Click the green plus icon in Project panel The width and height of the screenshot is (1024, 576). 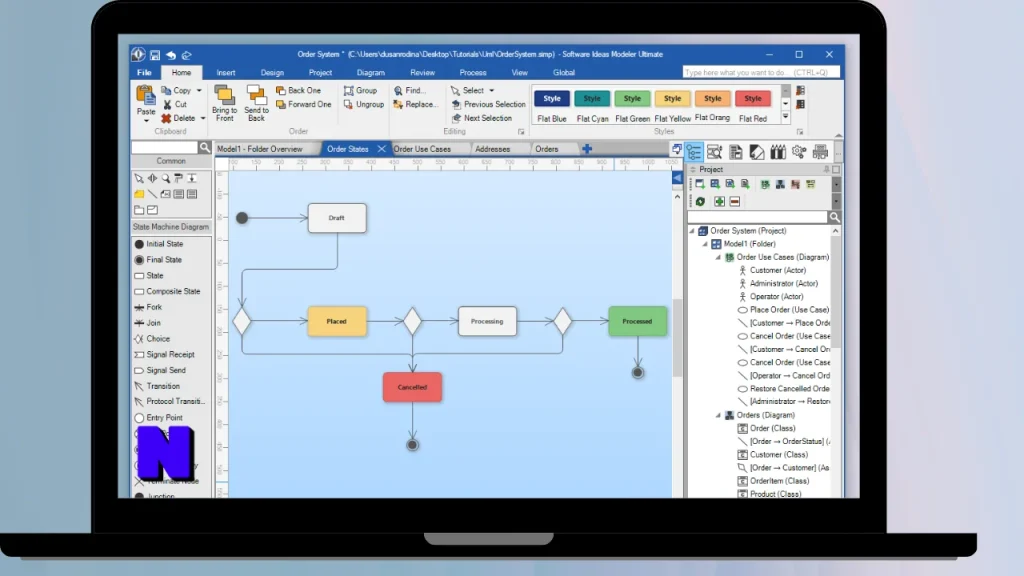click(x=719, y=202)
